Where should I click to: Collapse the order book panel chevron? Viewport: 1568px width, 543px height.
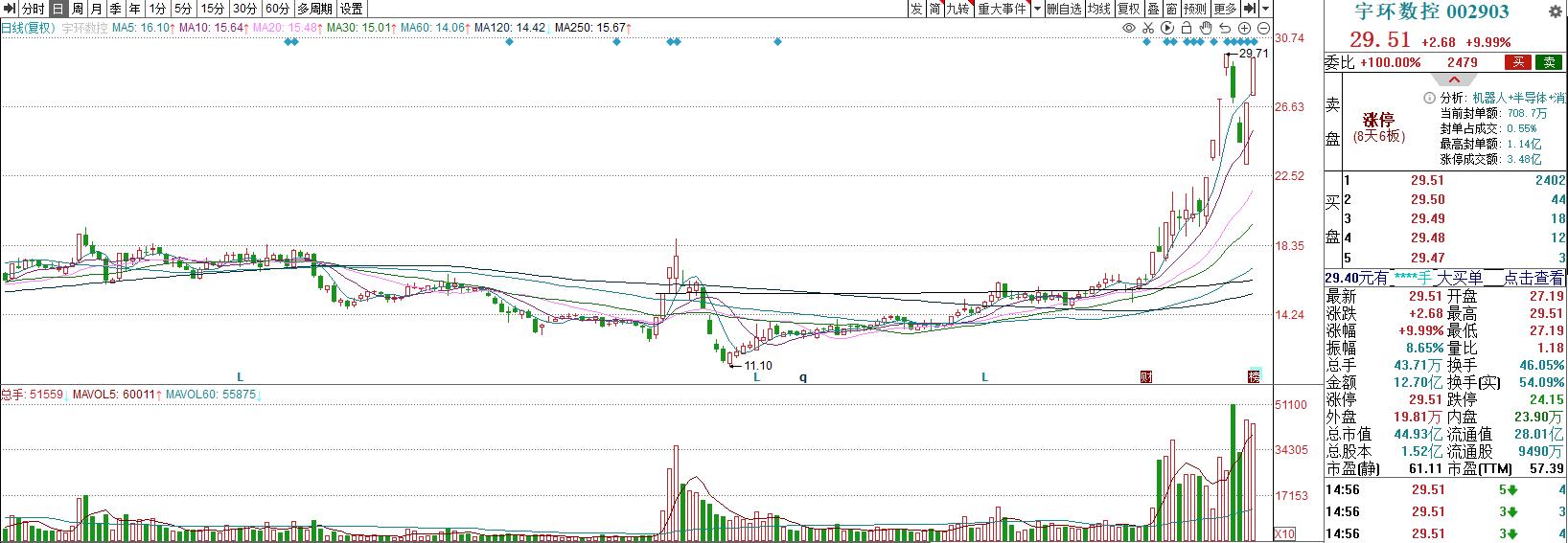(1453, 79)
